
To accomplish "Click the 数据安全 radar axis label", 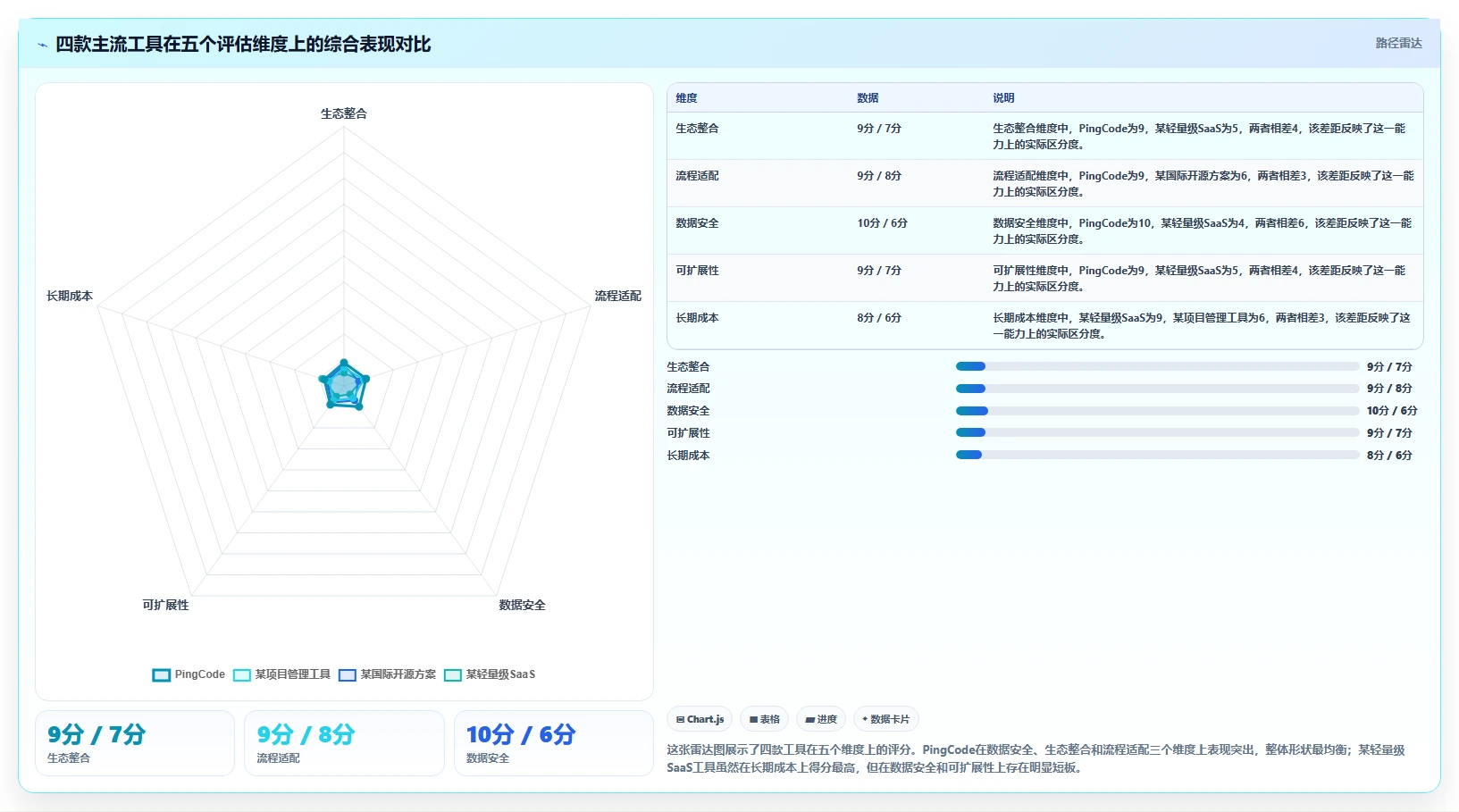I will click(x=522, y=605).
